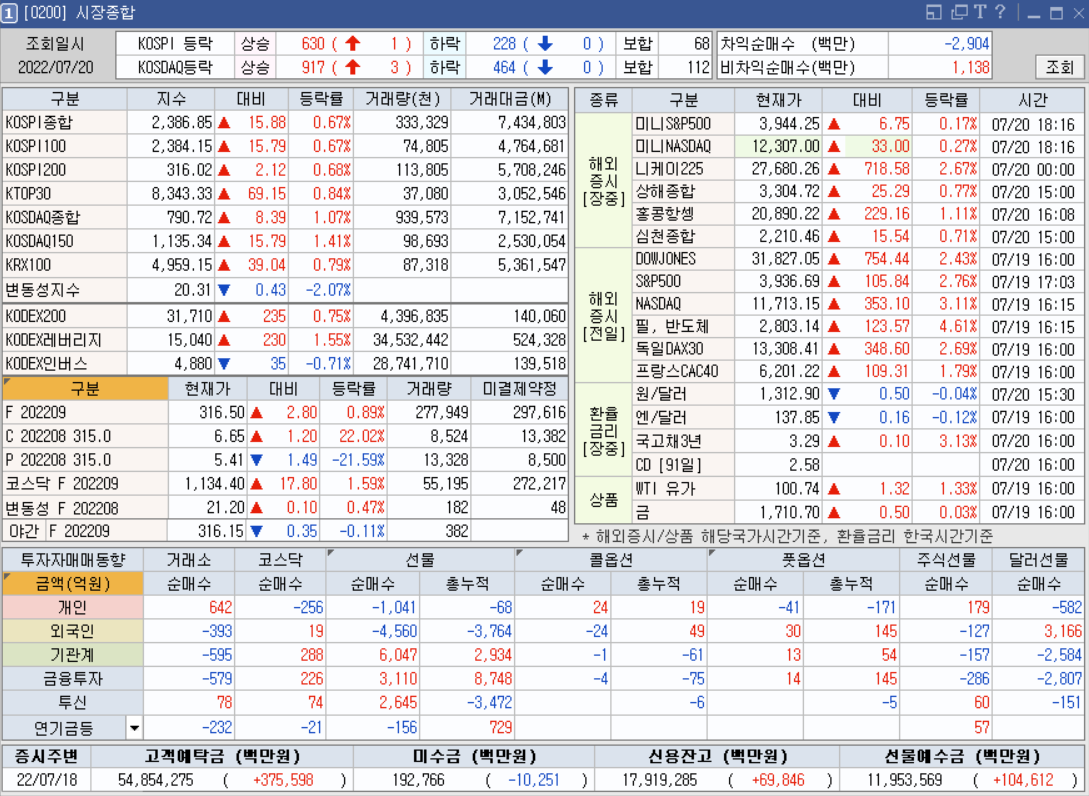The width and height of the screenshot is (1089, 796).
Task: Click the 풋옵션 column header
Action: 804,560
